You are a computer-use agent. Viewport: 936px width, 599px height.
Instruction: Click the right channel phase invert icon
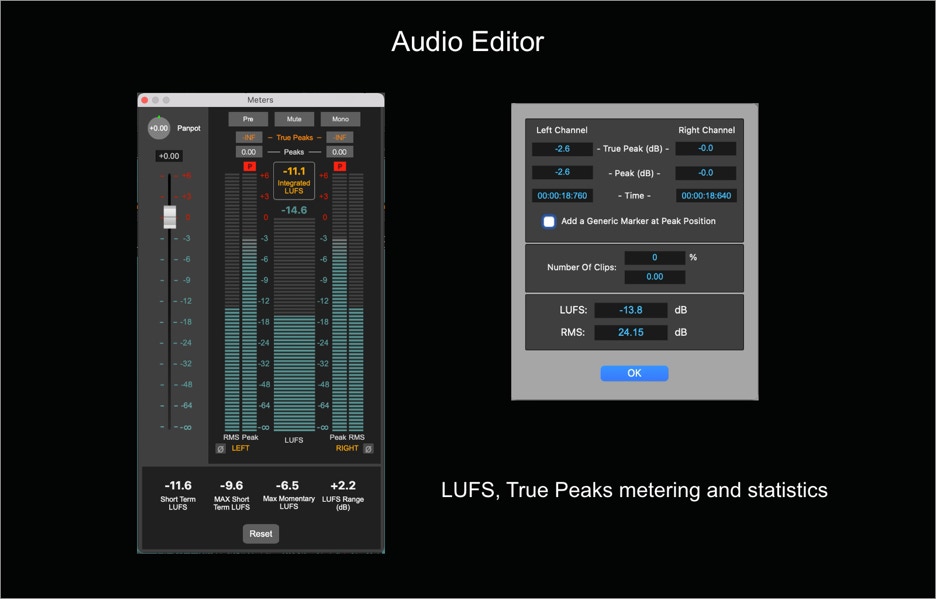(368, 449)
